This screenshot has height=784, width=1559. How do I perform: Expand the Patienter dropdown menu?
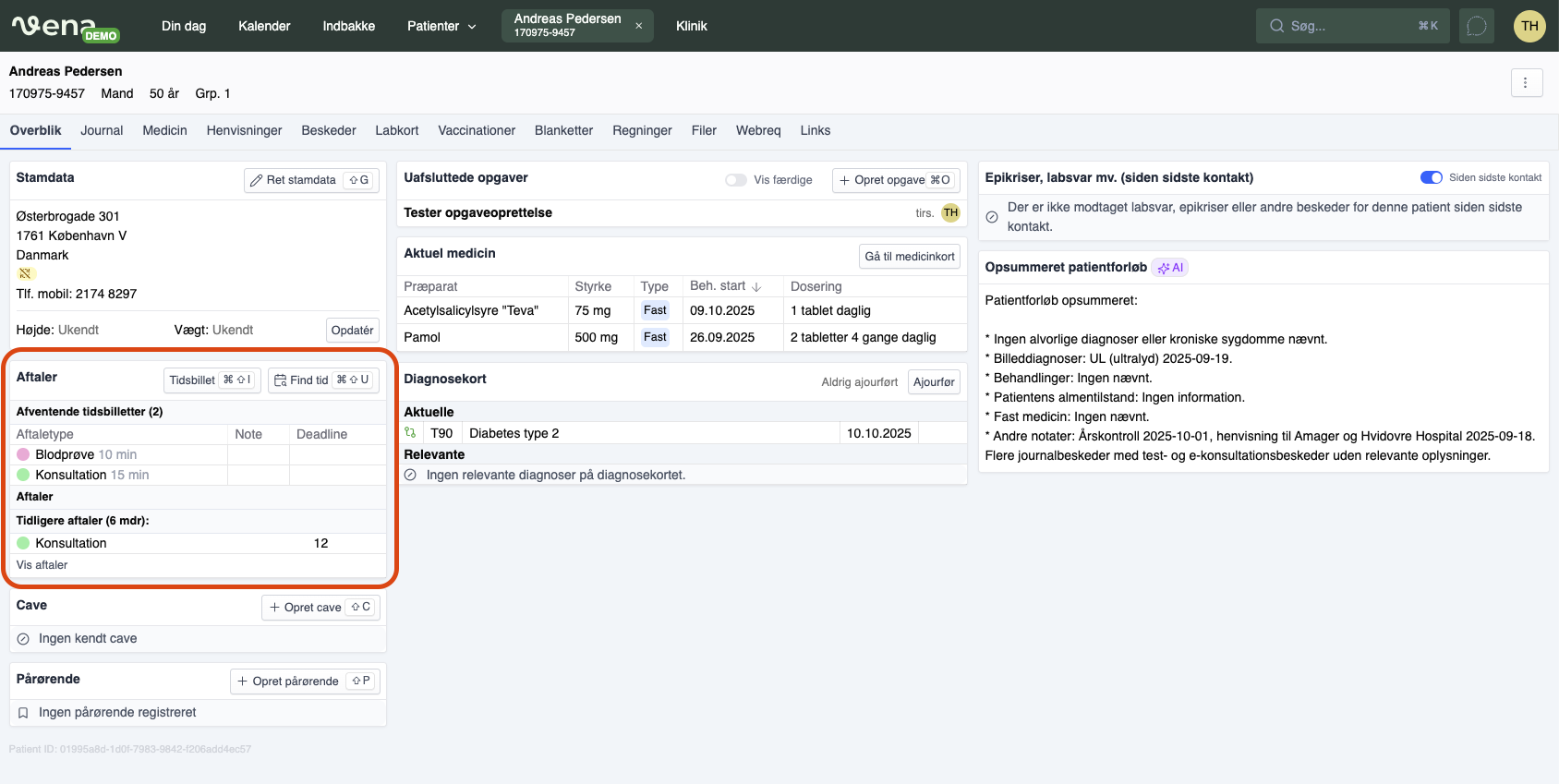coord(441,26)
